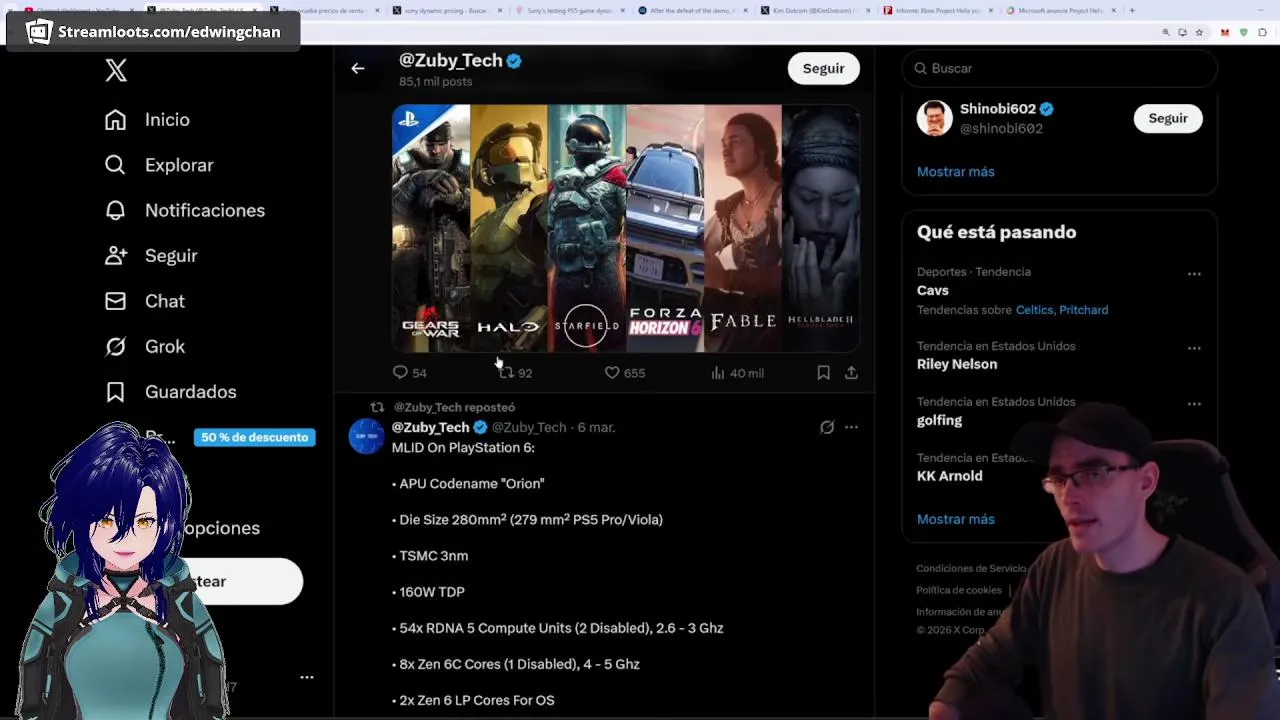This screenshot has width=1280, height=720.
Task: Click the Chat envelope icon
Action: [116, 301]
